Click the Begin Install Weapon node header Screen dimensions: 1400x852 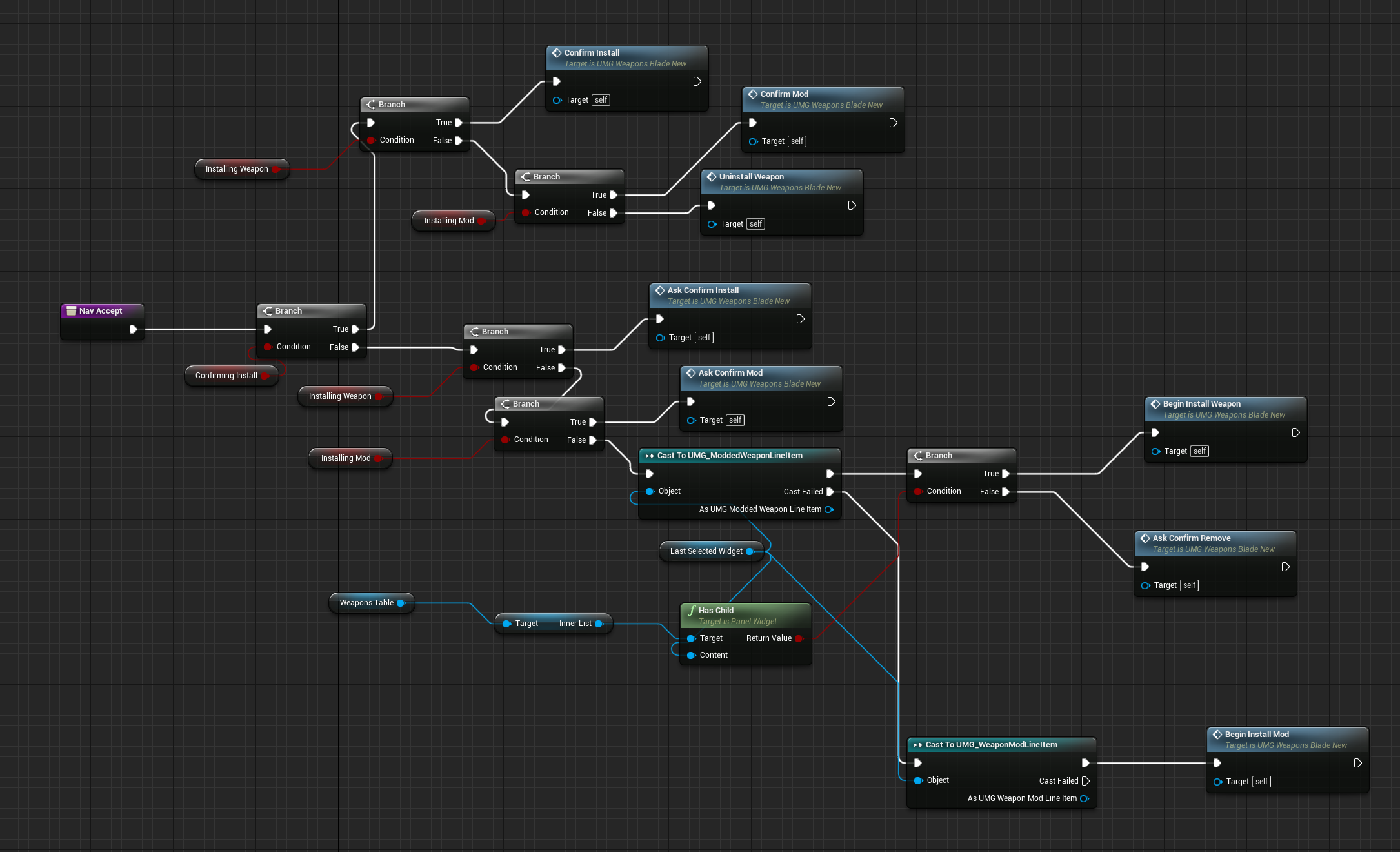[1225, 409]
